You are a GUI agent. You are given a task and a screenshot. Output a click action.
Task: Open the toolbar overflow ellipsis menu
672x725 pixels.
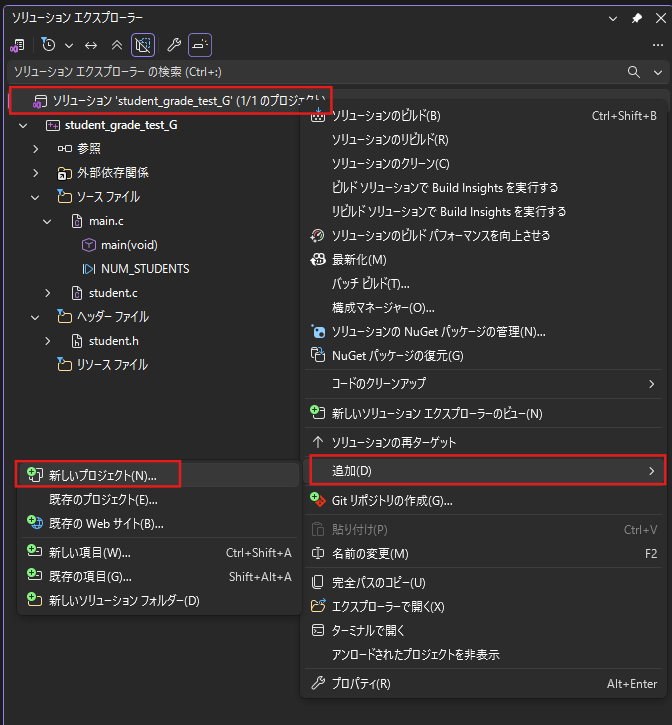pos(658,45)
